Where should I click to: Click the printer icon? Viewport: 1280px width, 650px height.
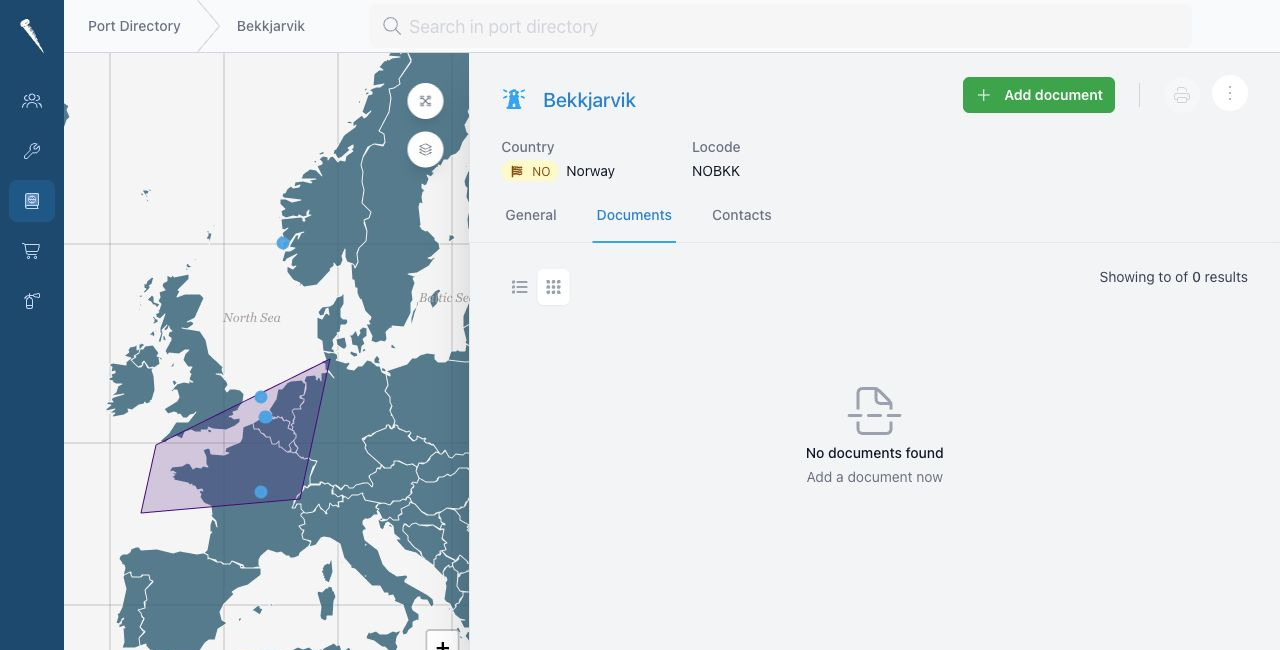click(x=1182, y=95)
